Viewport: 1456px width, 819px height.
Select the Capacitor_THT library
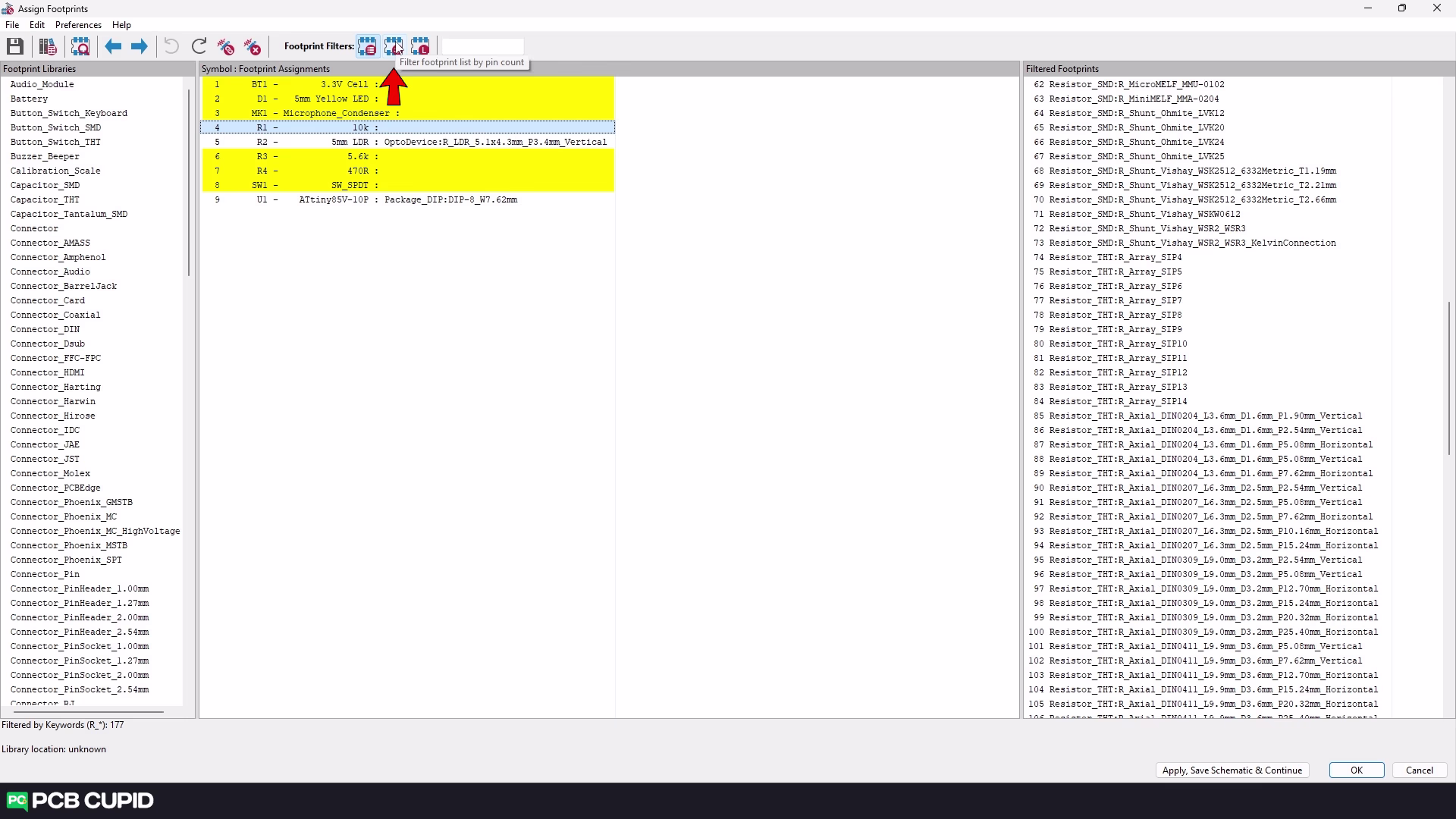click(x=45, y=199)
